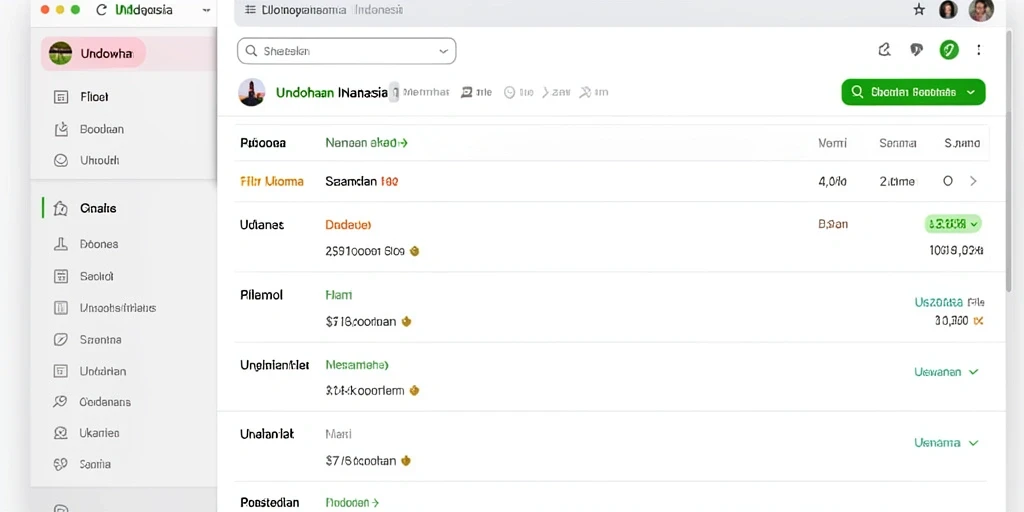Viewport: 1024px width, 512px height.
Task: Click the orange Dadaue) link
Action: [348, 225]
